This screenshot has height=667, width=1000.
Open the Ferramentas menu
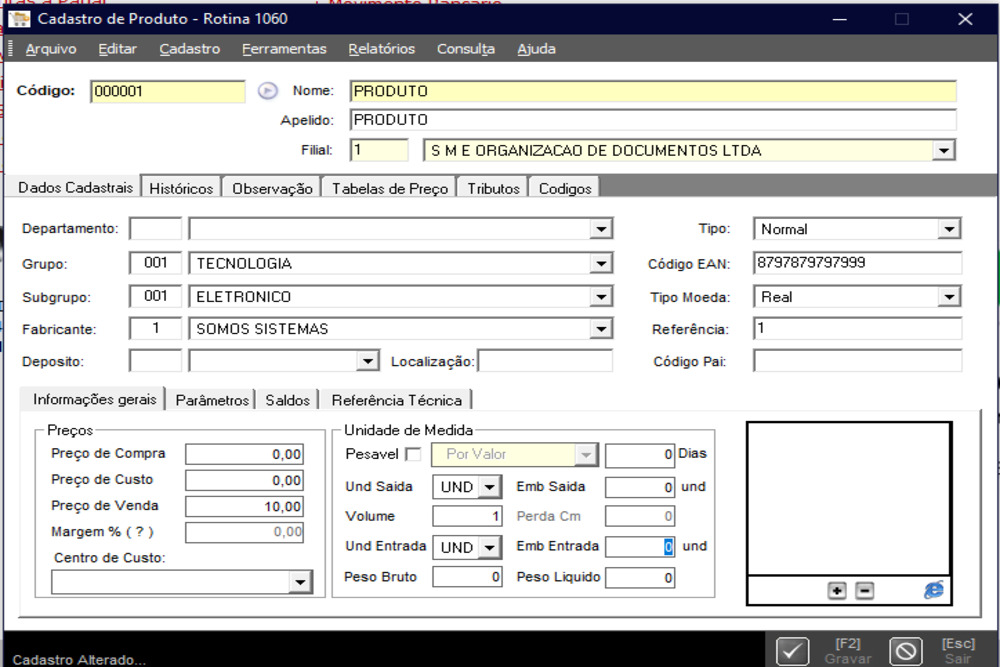[284, 49]
